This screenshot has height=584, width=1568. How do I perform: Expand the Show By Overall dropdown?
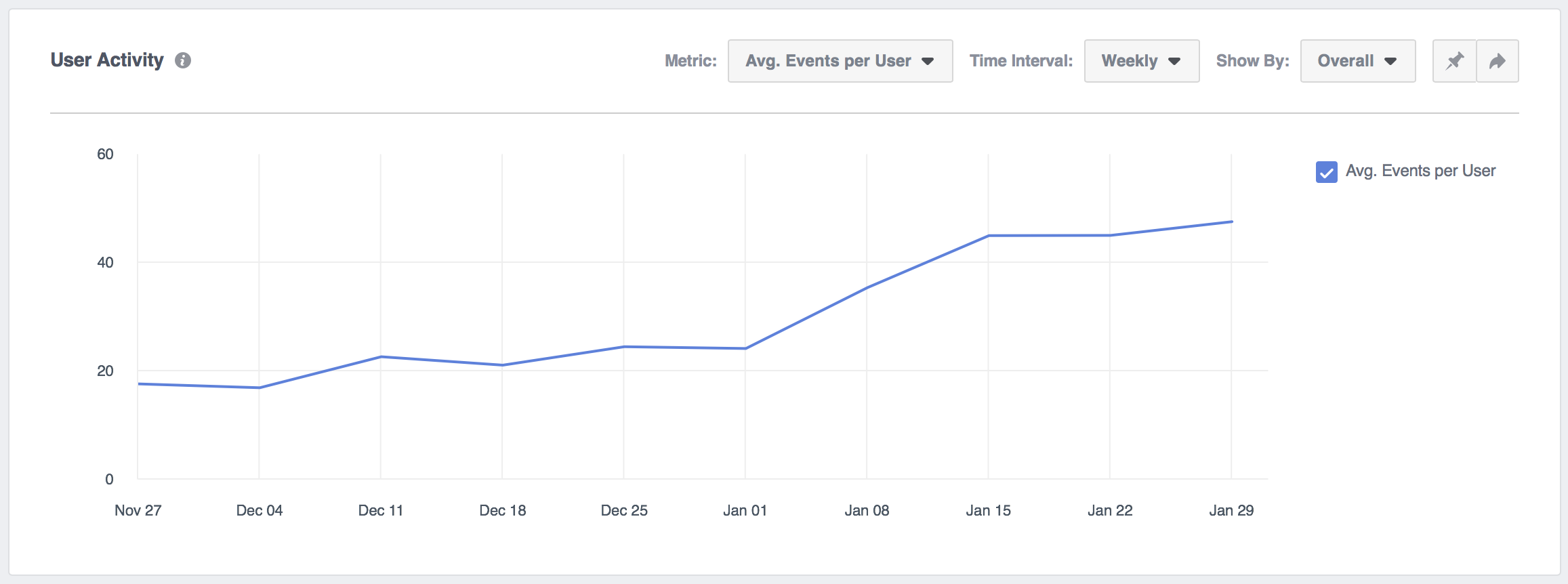[x=1357, y=61]
